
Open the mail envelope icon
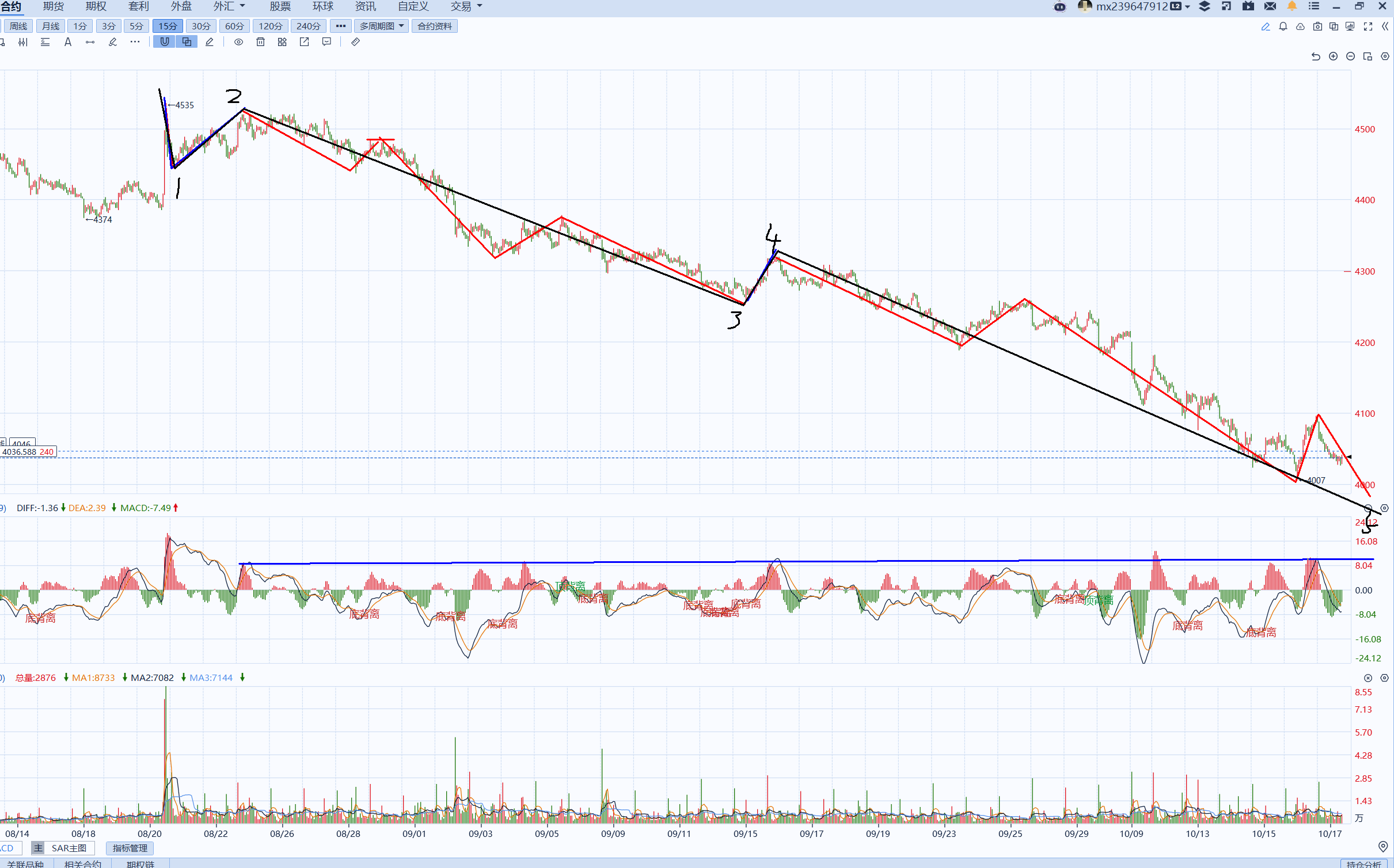1270,6
